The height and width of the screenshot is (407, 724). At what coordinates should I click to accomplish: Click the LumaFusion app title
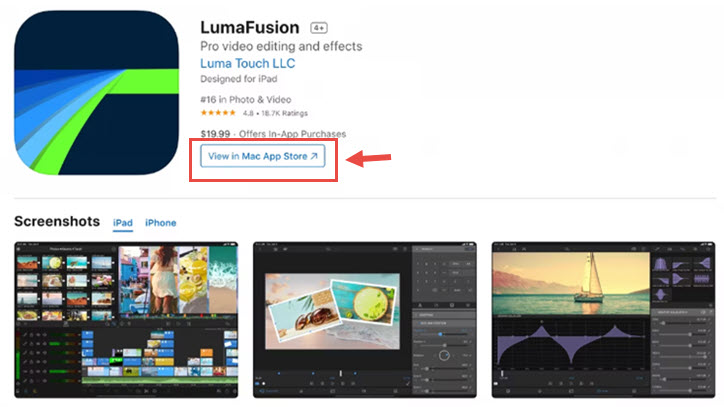250,28
